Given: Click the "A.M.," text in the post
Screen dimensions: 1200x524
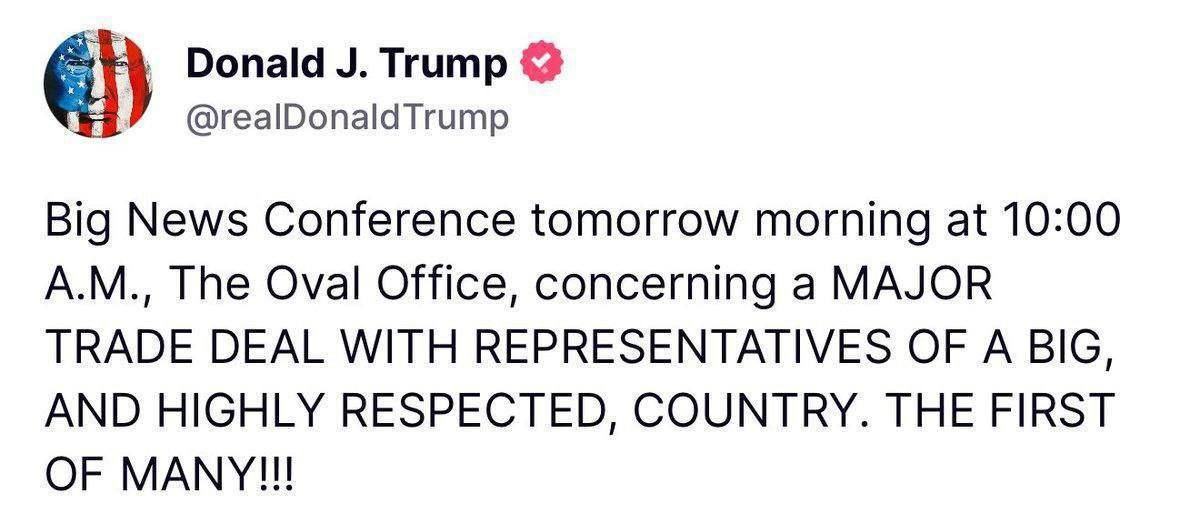Looking at the screenshot, I should pyautogui.click(x=97, y=285).
